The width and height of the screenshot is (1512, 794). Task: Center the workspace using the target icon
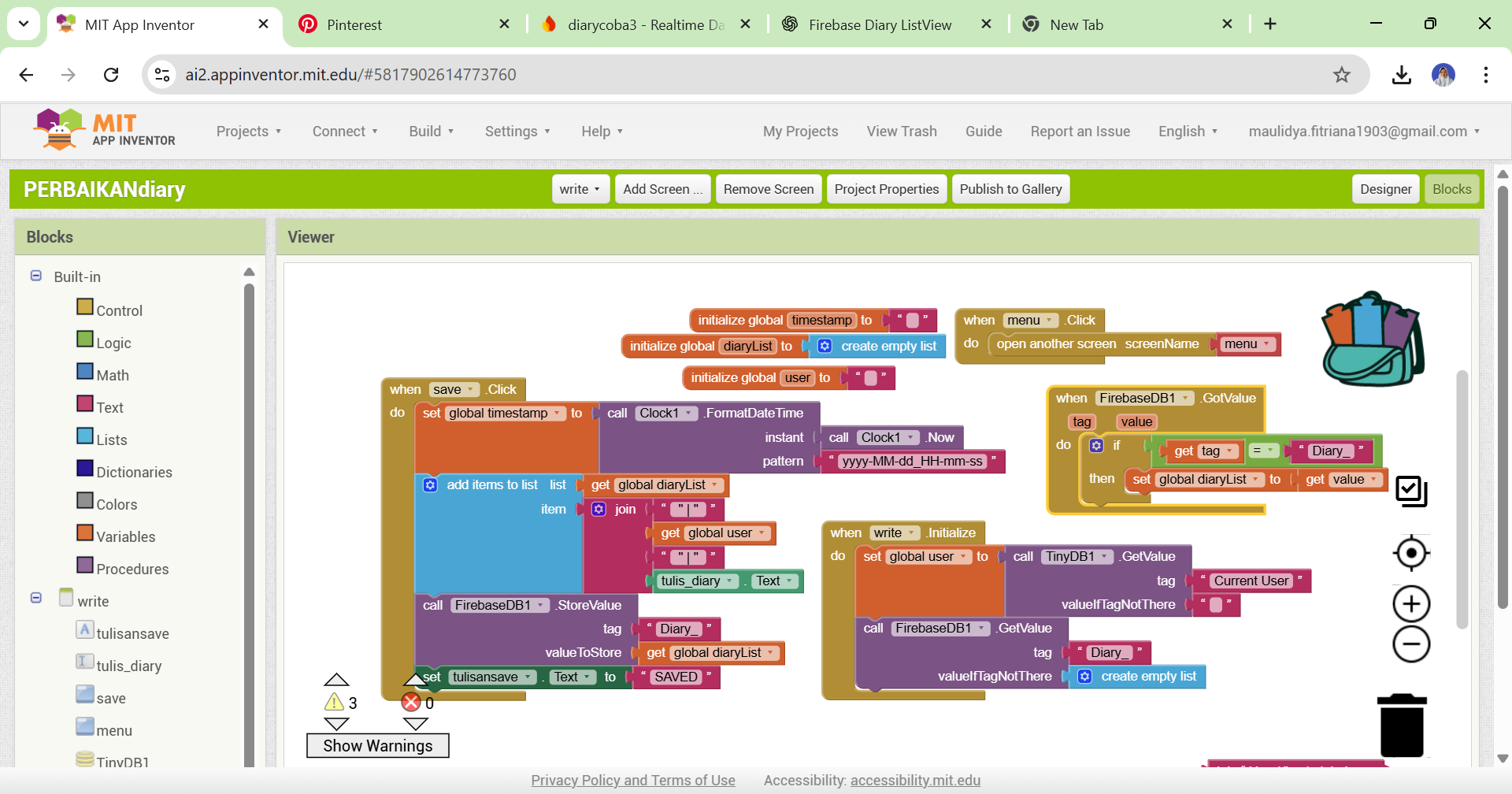(x=1411, y=553)
